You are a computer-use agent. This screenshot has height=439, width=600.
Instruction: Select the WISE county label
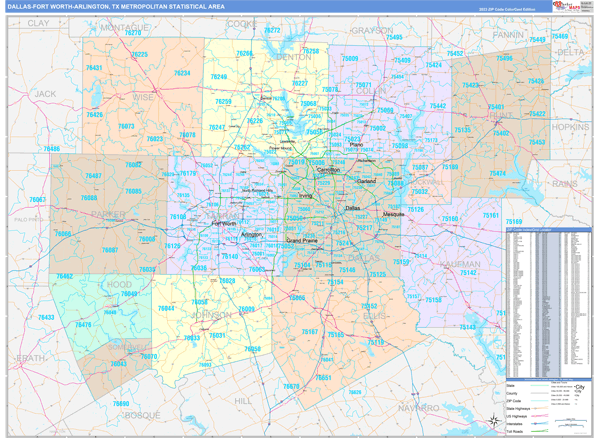[143, 97]
